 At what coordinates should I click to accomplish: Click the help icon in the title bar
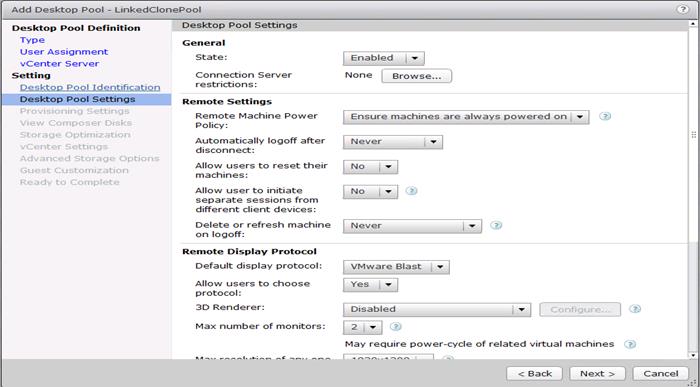[x=682, y=9]
